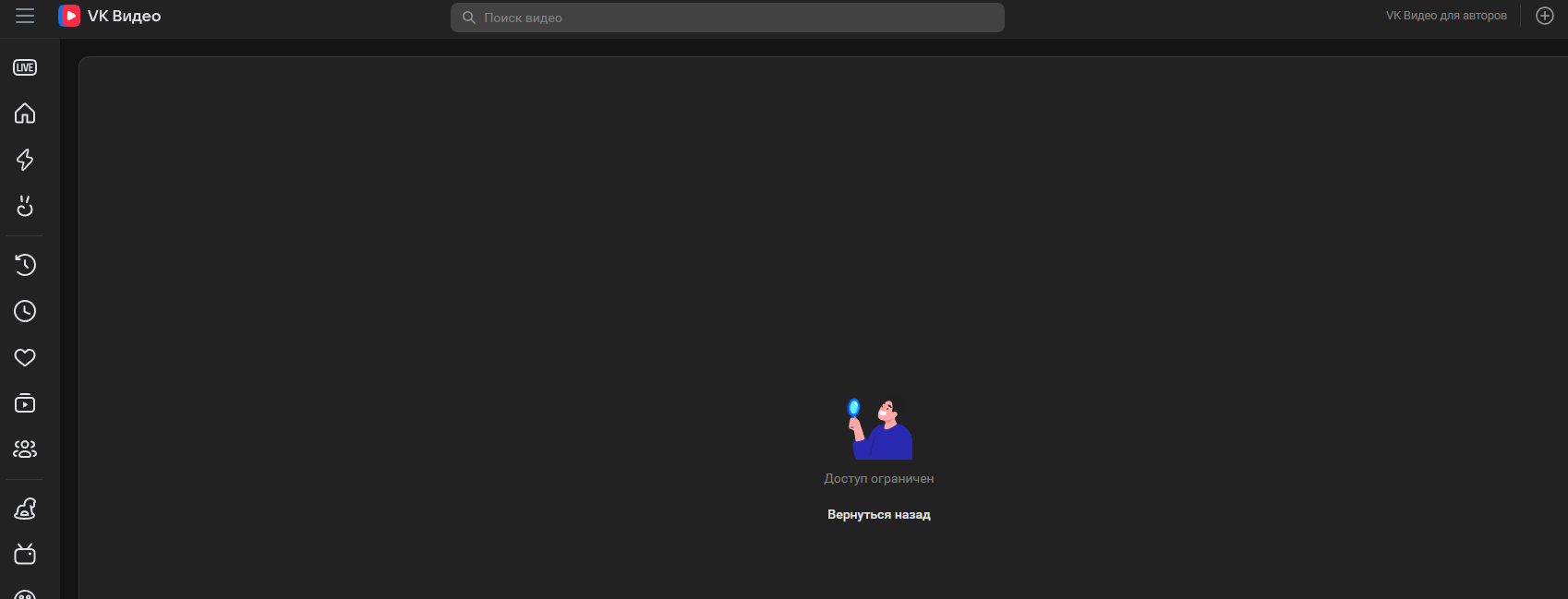
Task: Open liked videos heart icon
Action: coord(25,357)
